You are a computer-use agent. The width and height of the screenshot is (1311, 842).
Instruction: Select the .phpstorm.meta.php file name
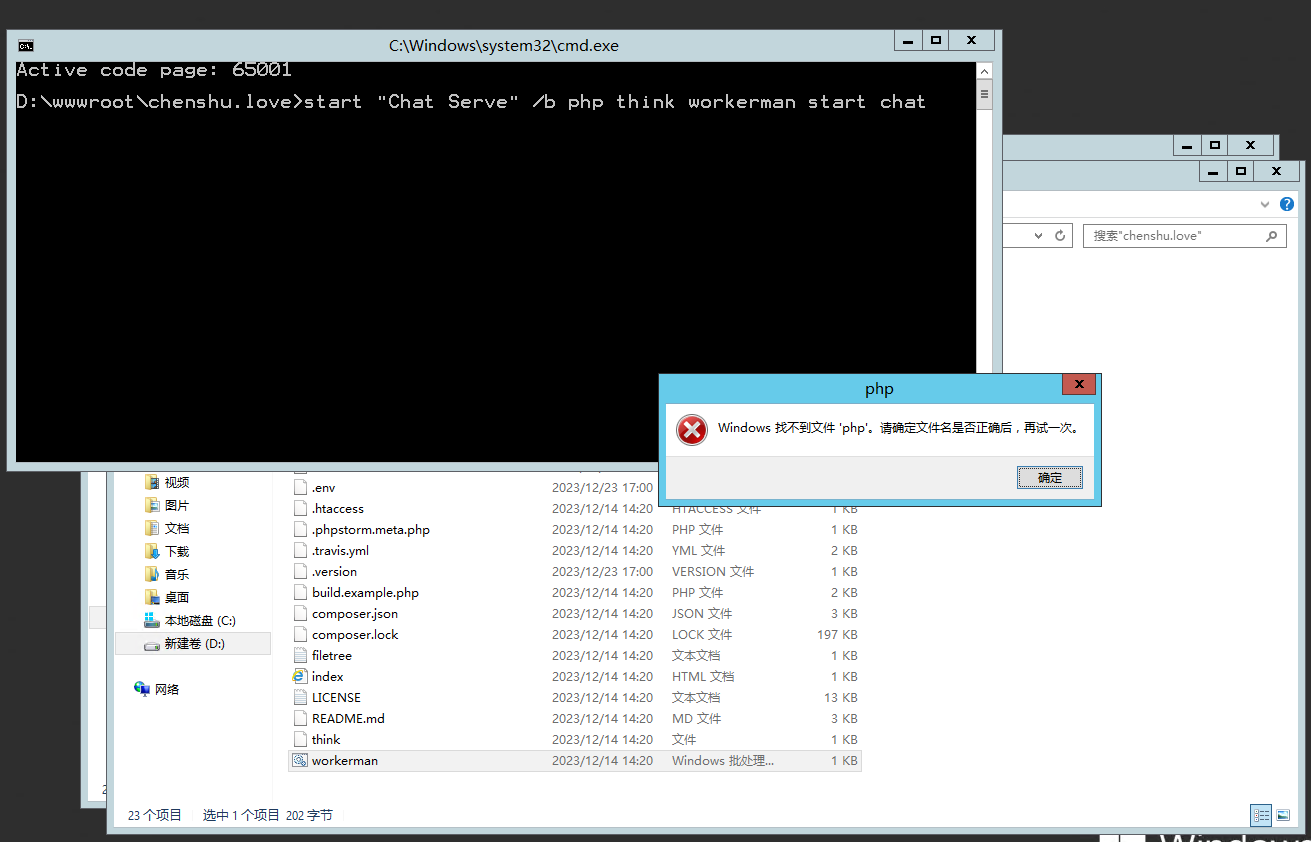[371, 530]
